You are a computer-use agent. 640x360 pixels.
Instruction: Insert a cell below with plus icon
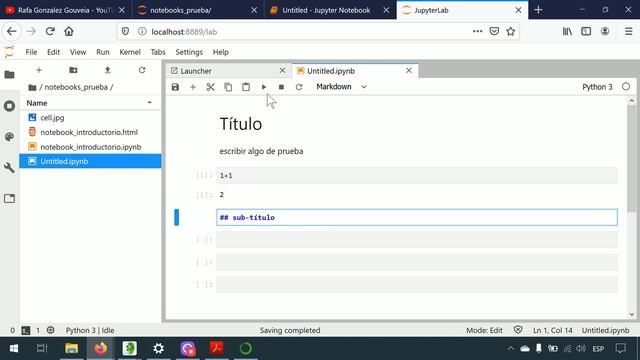coord(193,87)
